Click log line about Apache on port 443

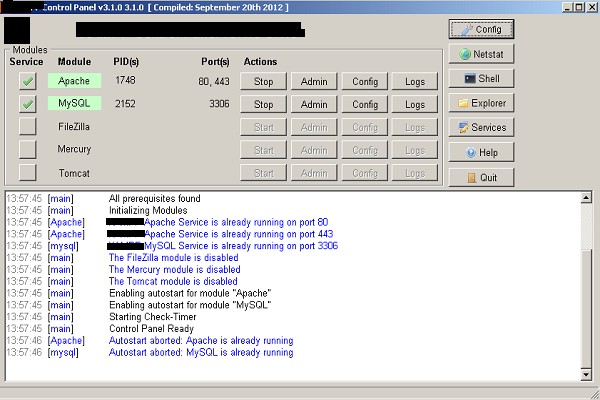tap(239, 234)
